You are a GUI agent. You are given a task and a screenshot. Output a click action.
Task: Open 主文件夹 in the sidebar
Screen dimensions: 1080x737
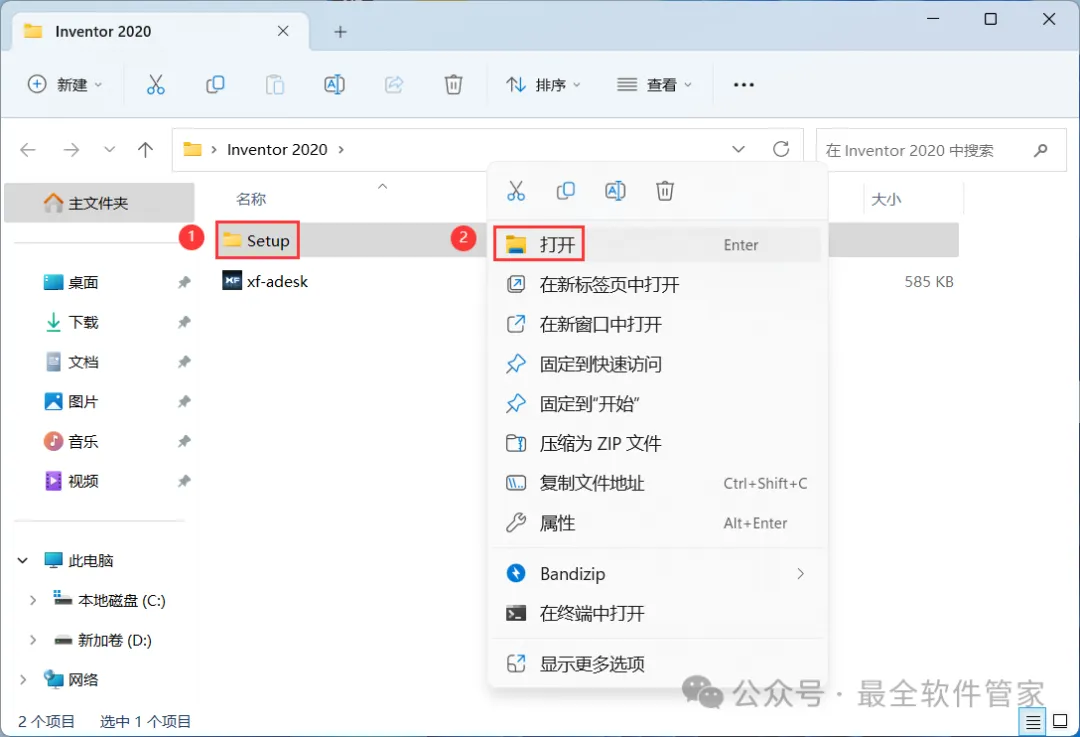99,203
